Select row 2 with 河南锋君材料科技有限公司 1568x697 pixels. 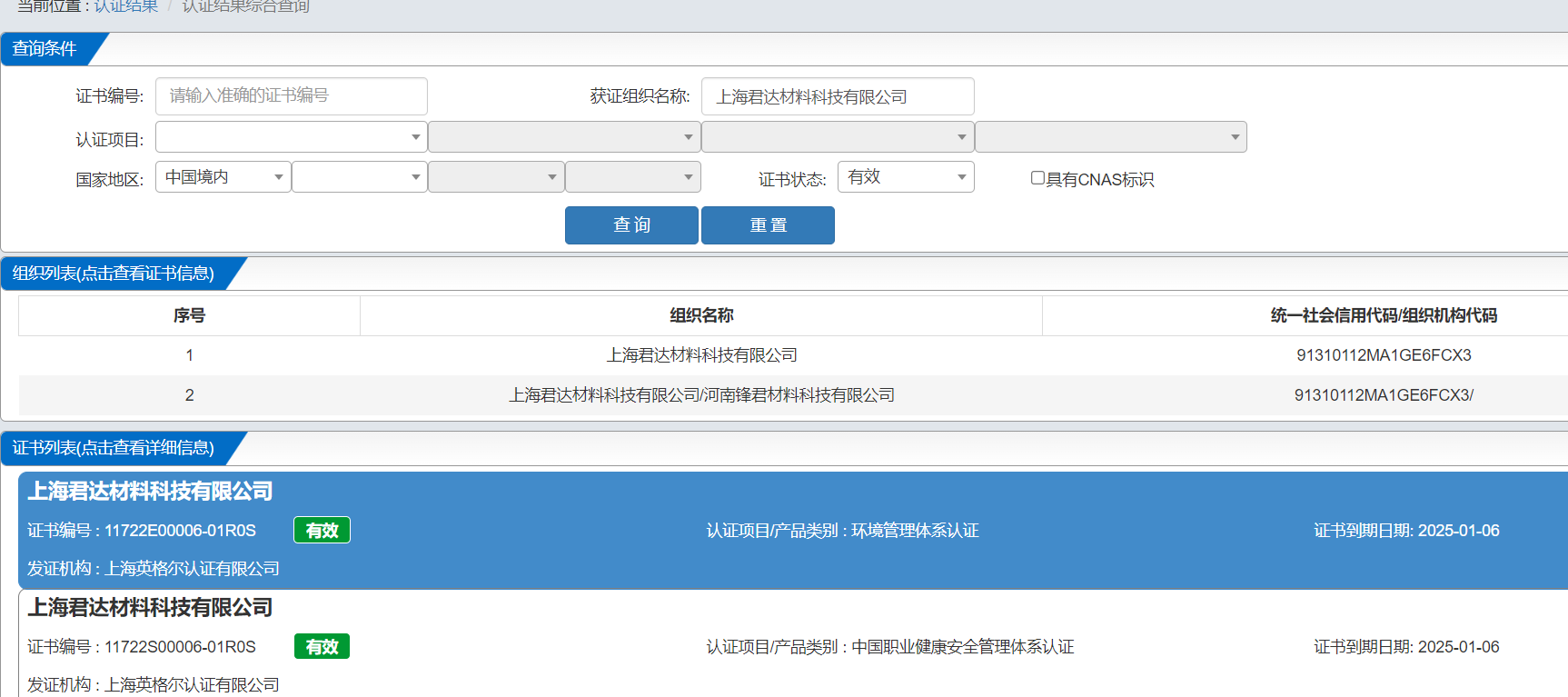point(702,395)
